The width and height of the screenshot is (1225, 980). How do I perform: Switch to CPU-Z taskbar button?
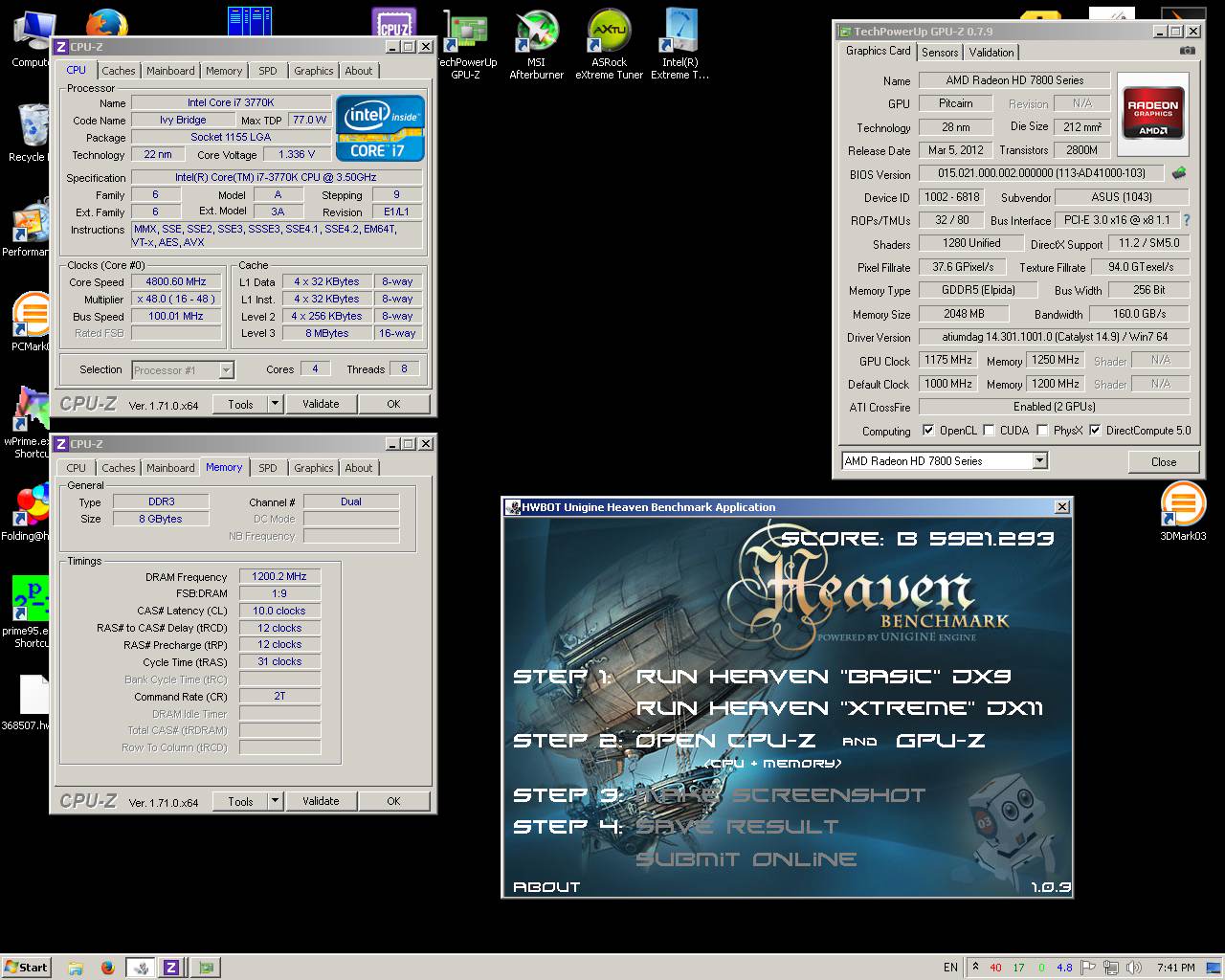pyautogui.click(x=171, y=968)
